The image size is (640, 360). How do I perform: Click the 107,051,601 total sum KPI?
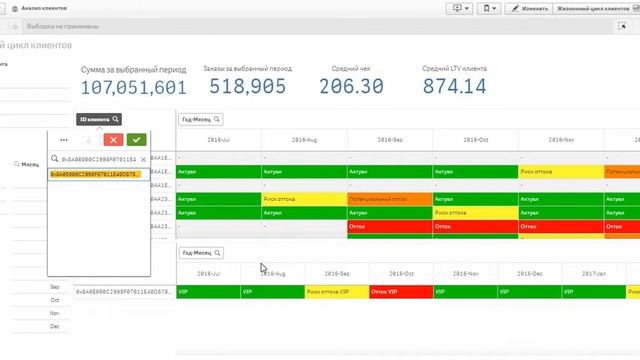(x=133, y=88)
